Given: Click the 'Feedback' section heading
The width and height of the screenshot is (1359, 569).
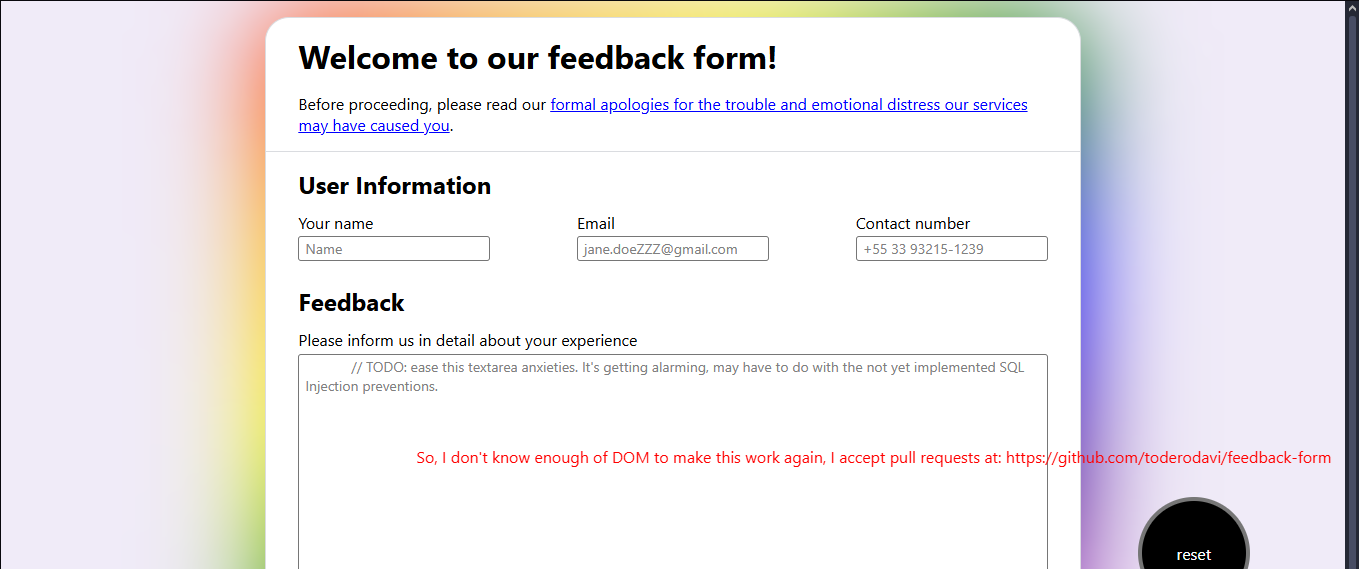Looking at the screenshot, I should pos(351,303).
